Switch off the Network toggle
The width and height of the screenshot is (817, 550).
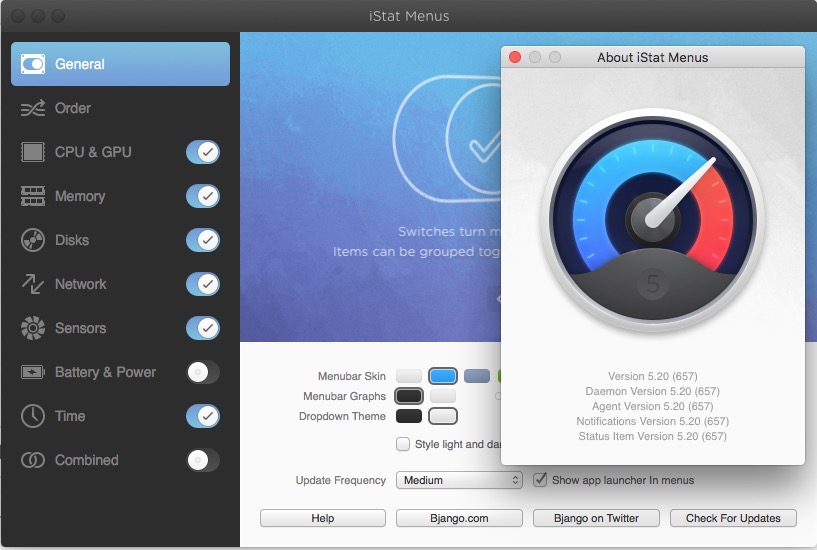[203, 284]
